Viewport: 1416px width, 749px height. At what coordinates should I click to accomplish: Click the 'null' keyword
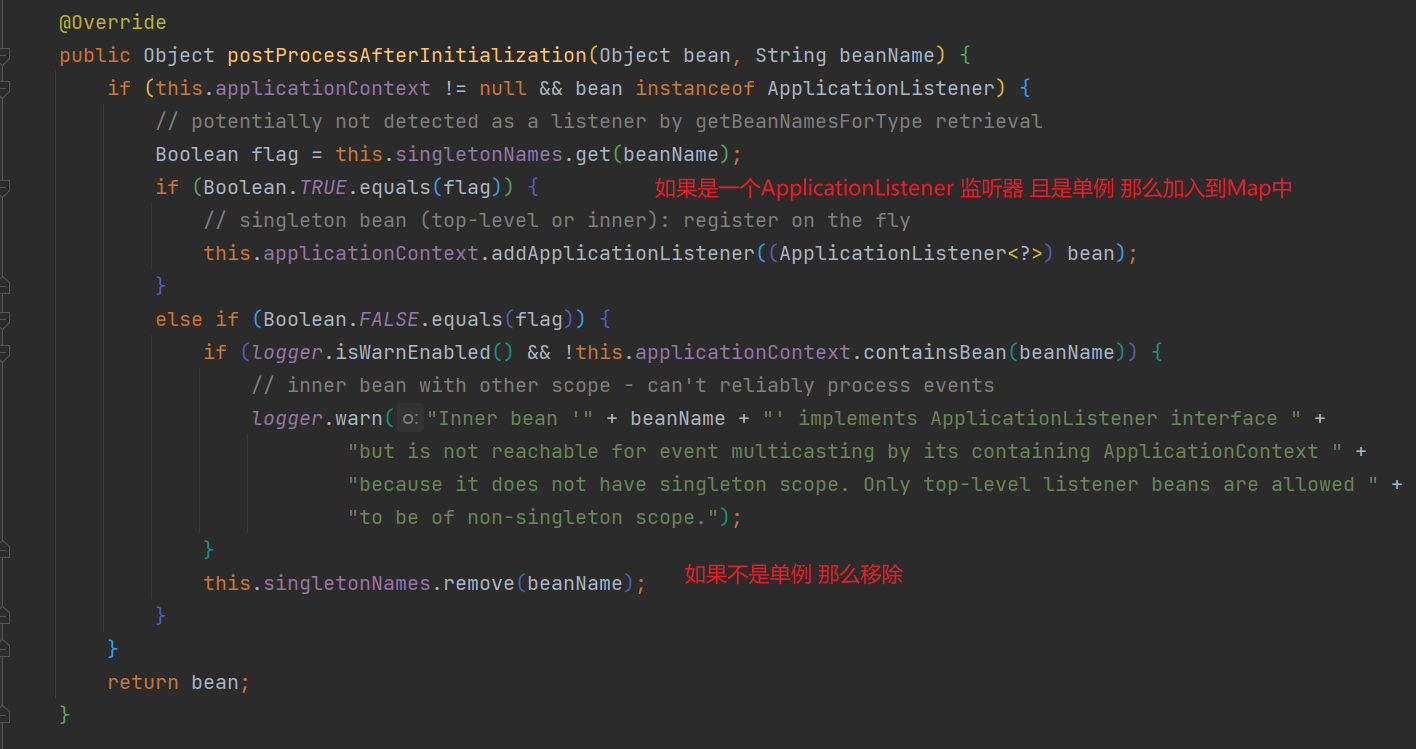[503, 88]
